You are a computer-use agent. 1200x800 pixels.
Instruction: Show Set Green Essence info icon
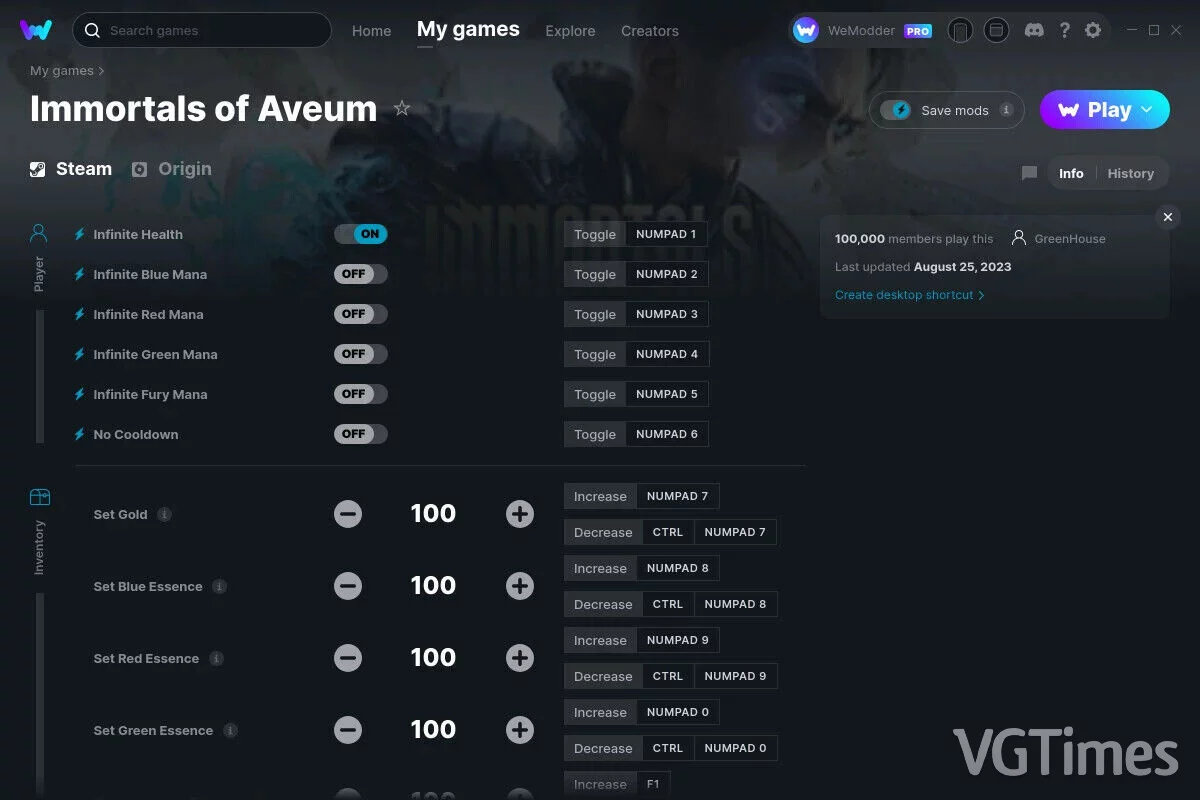(x=230, y=730)
